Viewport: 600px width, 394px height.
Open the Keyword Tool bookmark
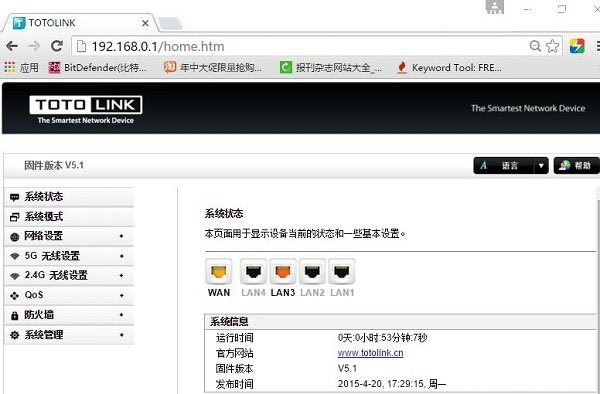pos(450,68)
